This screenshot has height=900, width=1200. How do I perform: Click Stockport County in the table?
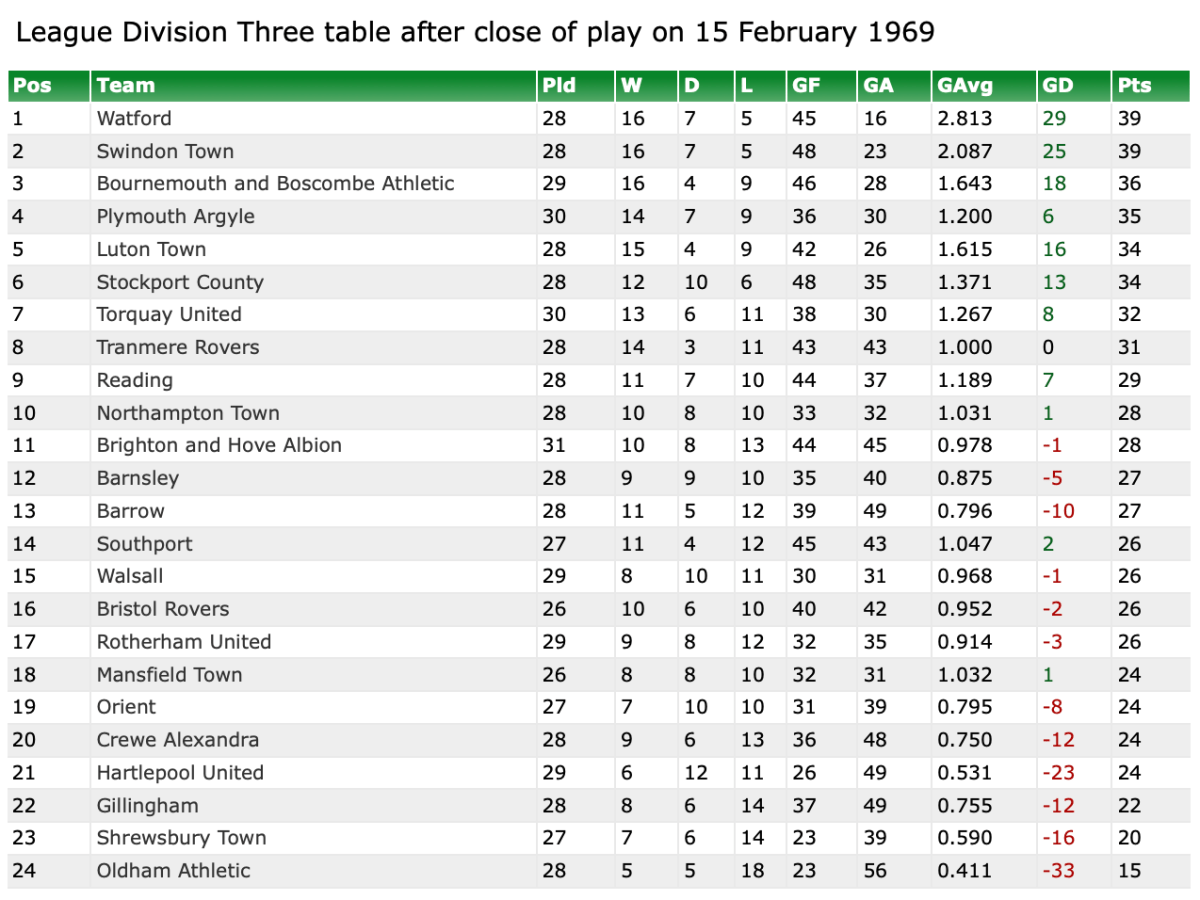point(180,283)
